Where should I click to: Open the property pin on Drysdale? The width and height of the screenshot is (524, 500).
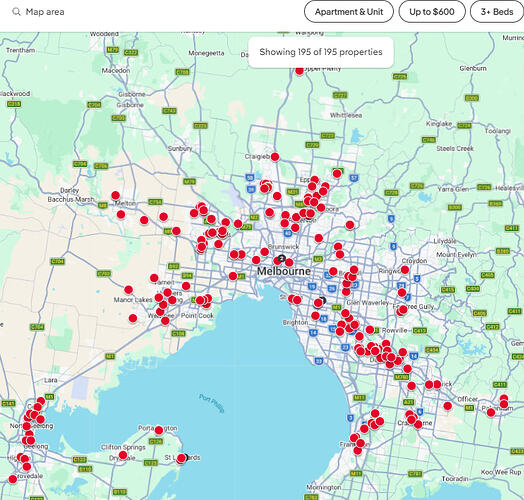pos(123,455)
